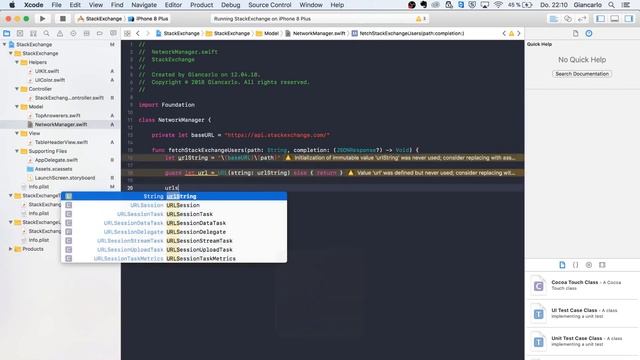
Task: Select the Assistant editor
Action: (x=568, y=19)
